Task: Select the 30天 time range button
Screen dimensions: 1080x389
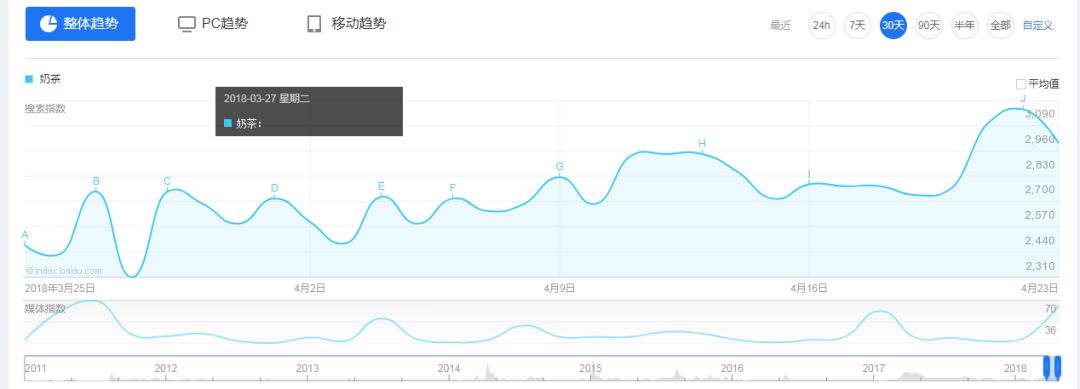Action: (x=893, y=25)
